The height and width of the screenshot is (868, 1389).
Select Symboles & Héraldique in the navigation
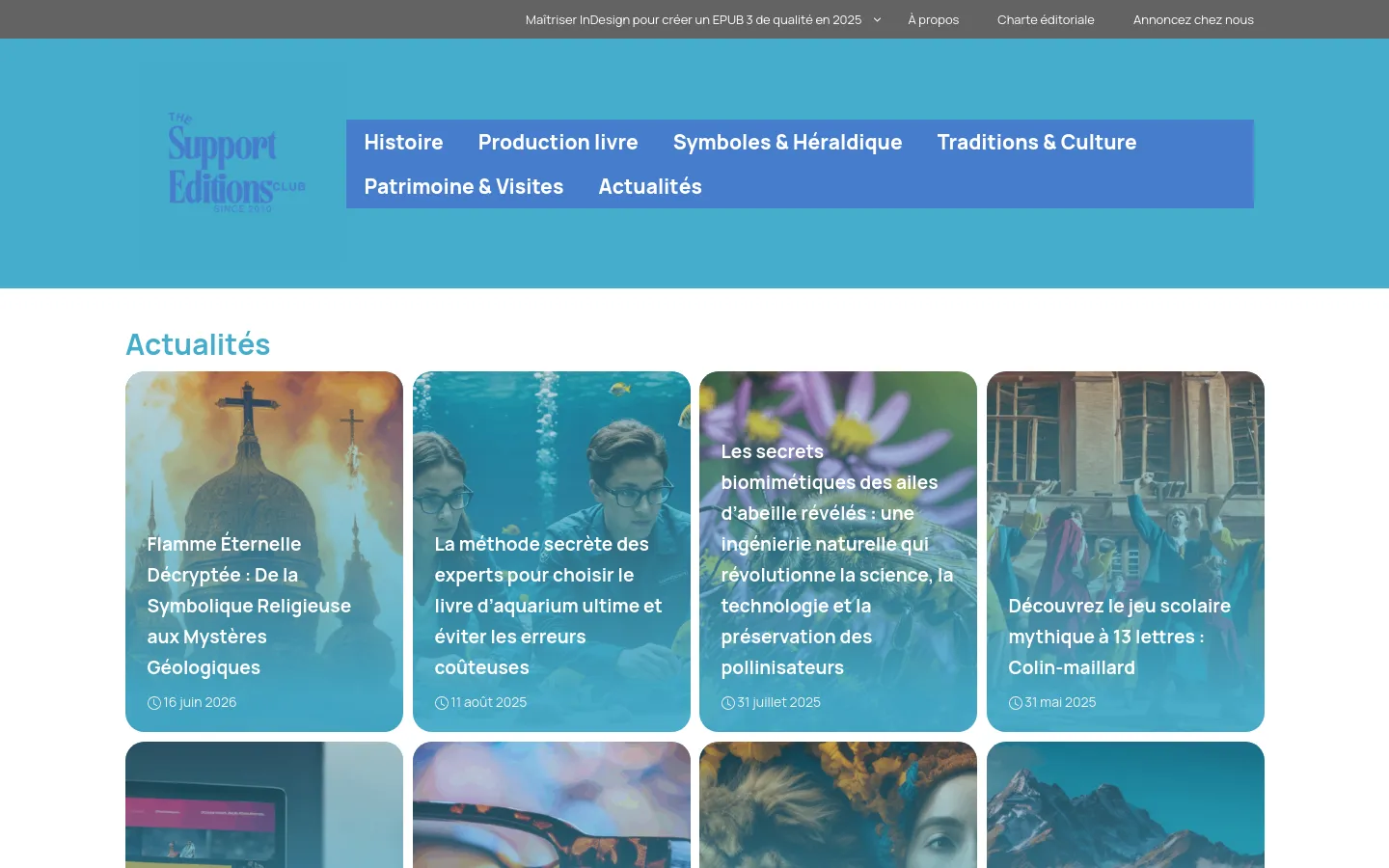[x=787, y=142]
